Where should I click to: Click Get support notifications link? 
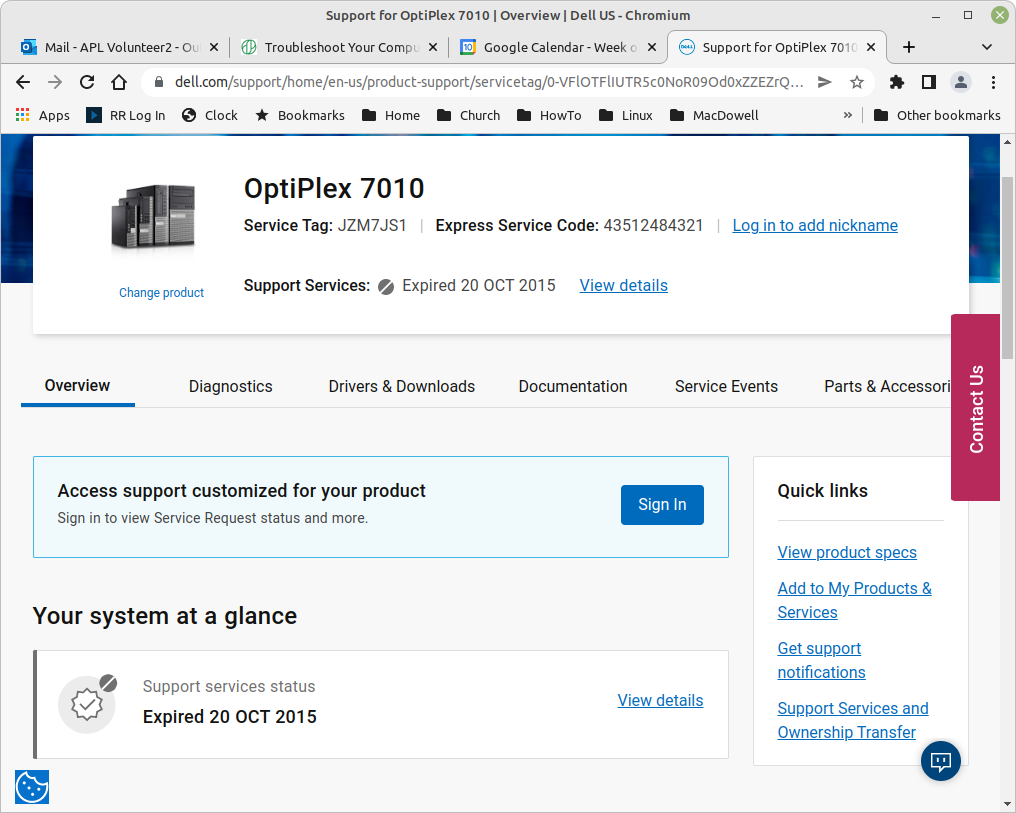[x=821, y=661]
